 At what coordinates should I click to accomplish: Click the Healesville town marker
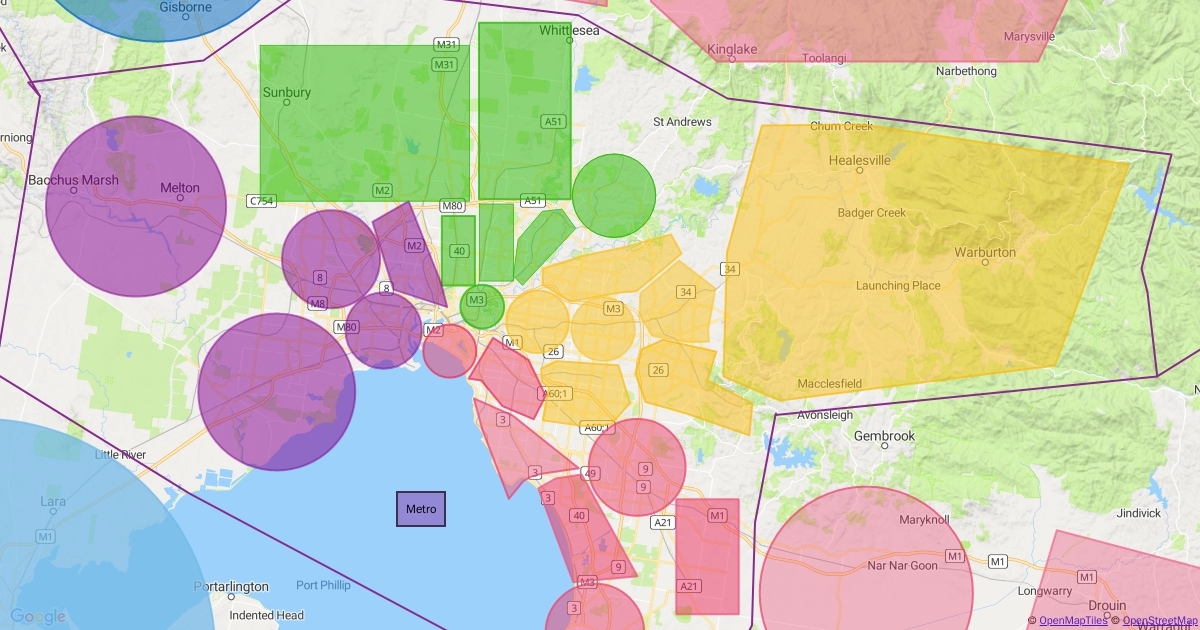pyautogui.click(x=860, y=170)
